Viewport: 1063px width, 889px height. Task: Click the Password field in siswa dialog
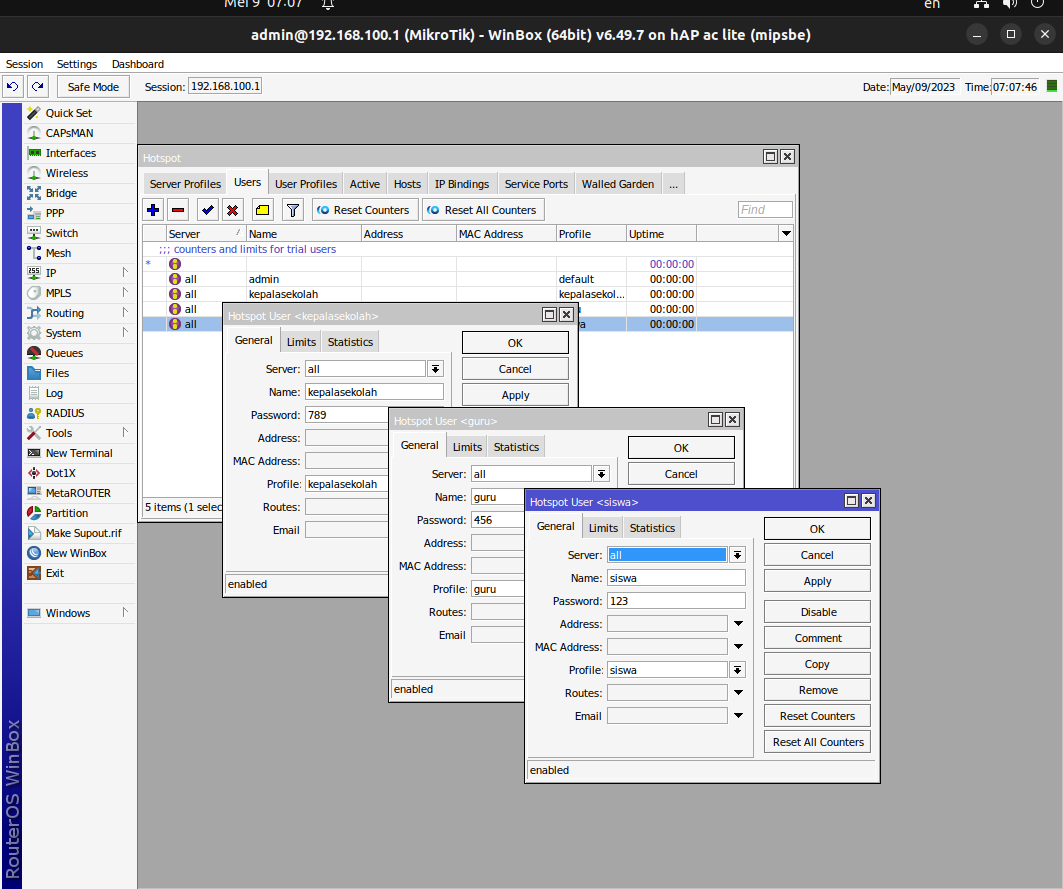(676, 601)
